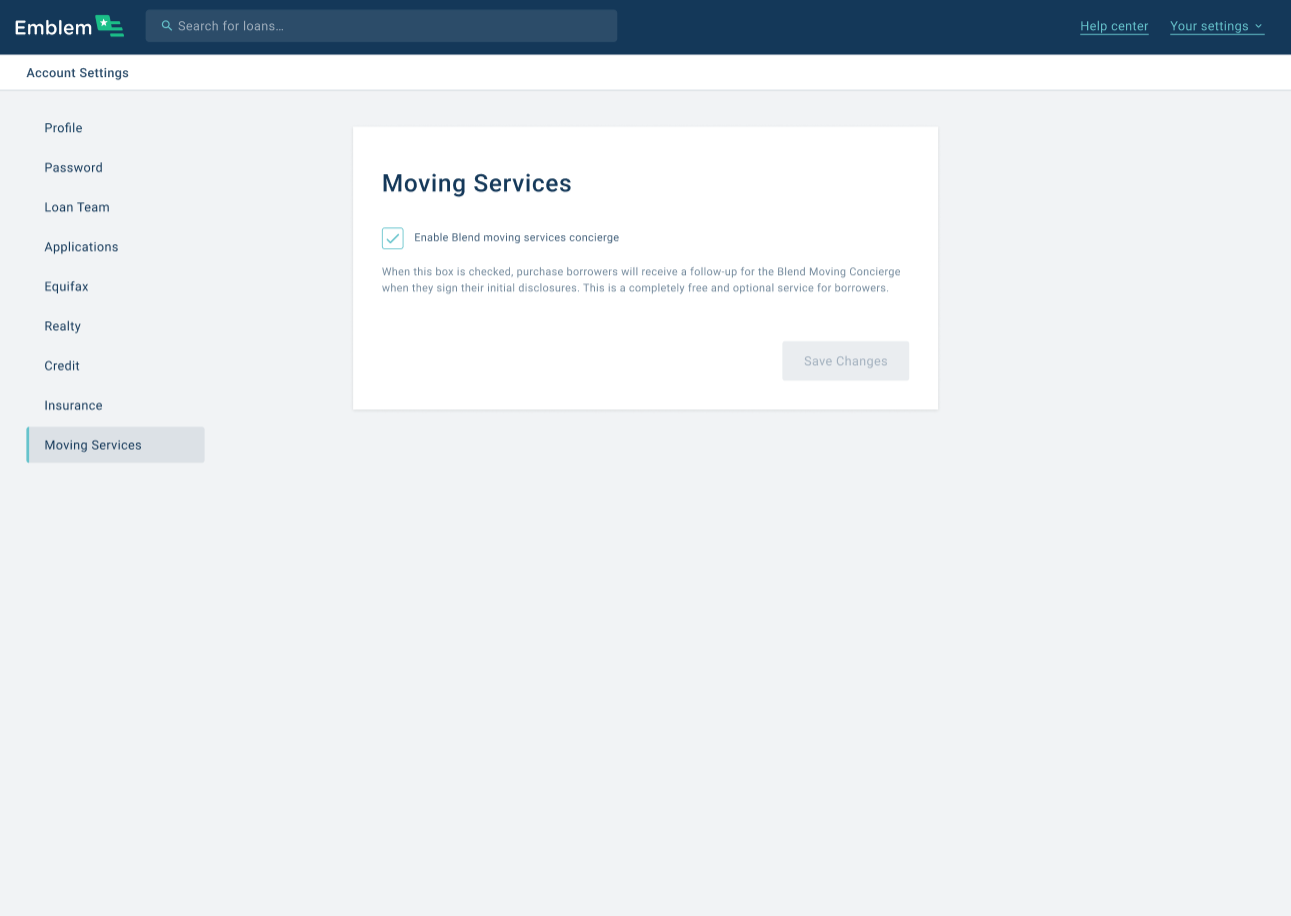This screenshot has height=916, width=1291.
Task: Open the Help center link
Action: point(1114,26)
